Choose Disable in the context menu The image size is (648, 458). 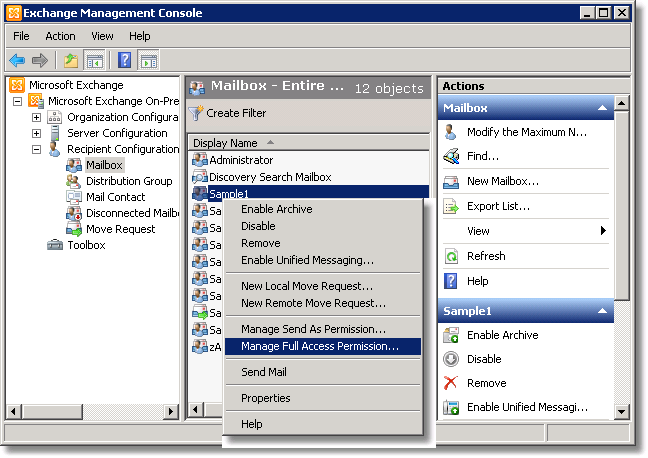(323, 226)
